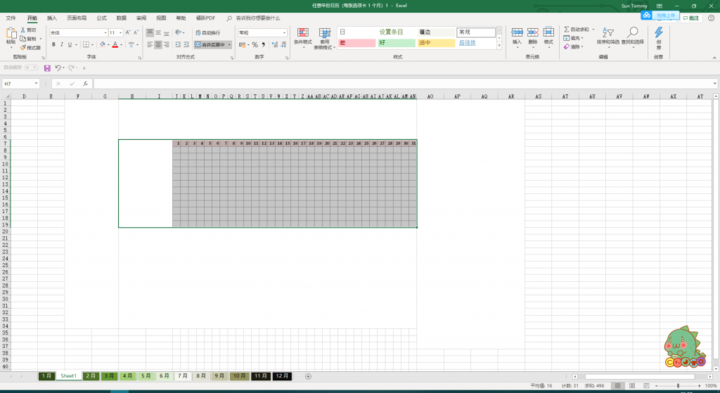Screen dimensions: 720x393
Task: Open Sort and Filter icon
Action: coord(608,32)
